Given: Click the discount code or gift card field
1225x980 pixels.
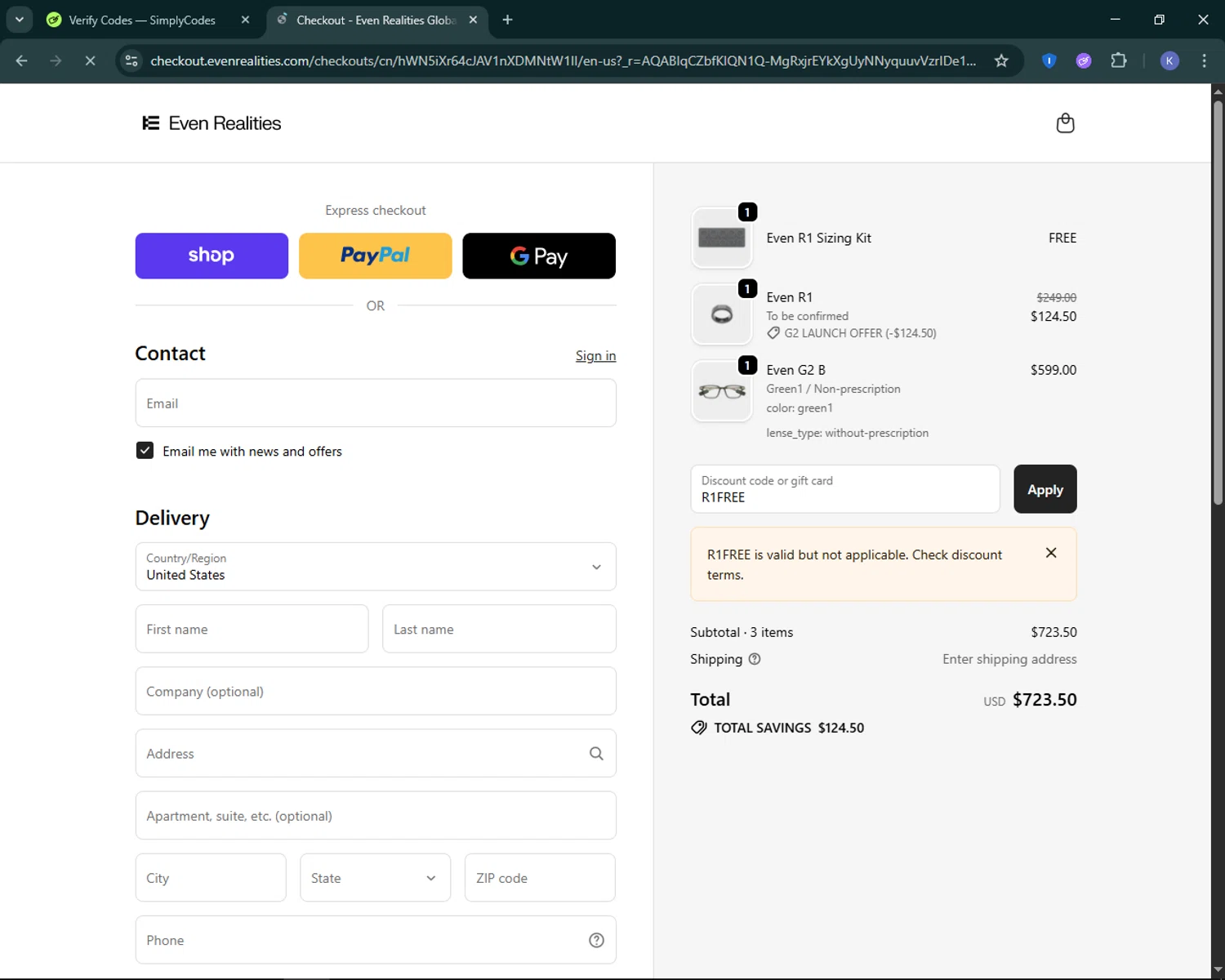Looking at the screenshot, I should (845, 489).
